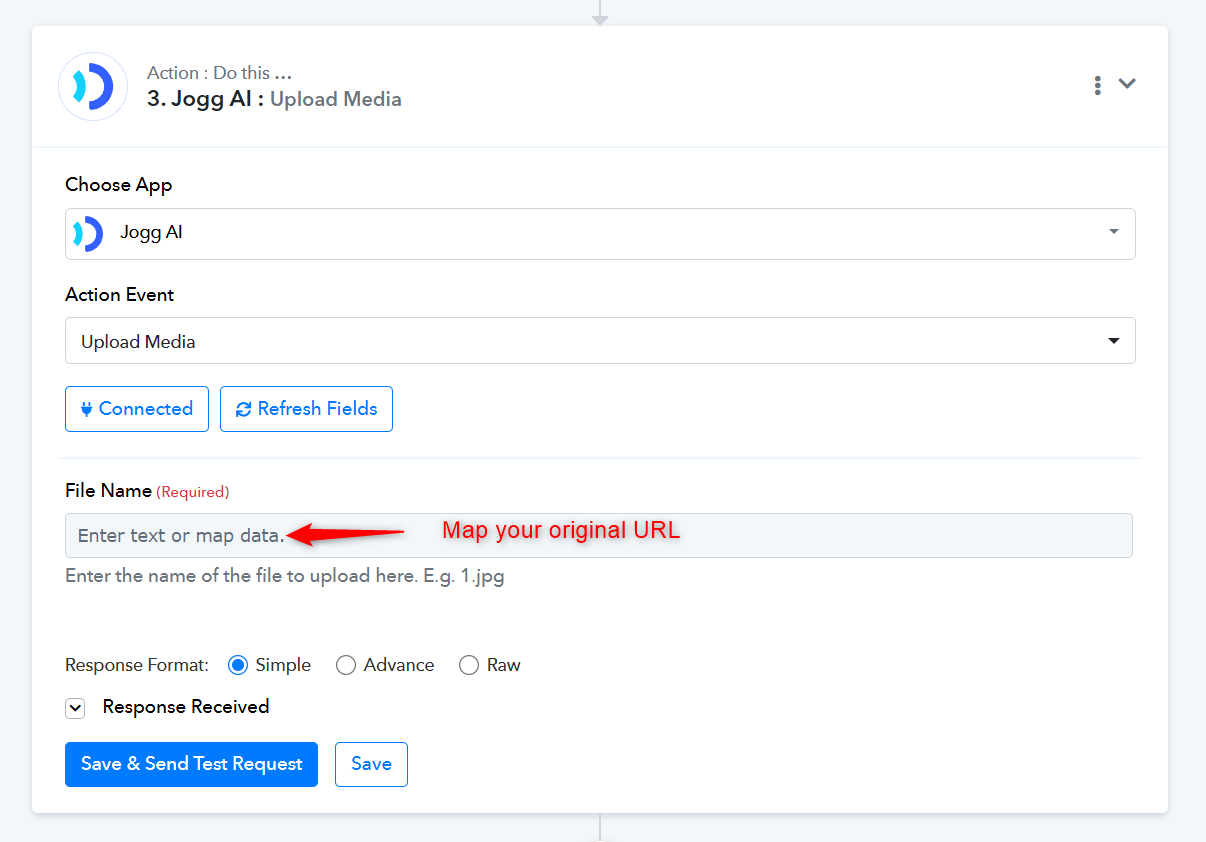Click the Jogg AI logo in step header
Image resolution: width=1206 pixels, height=842 pixels.
[x=93, y=87]
